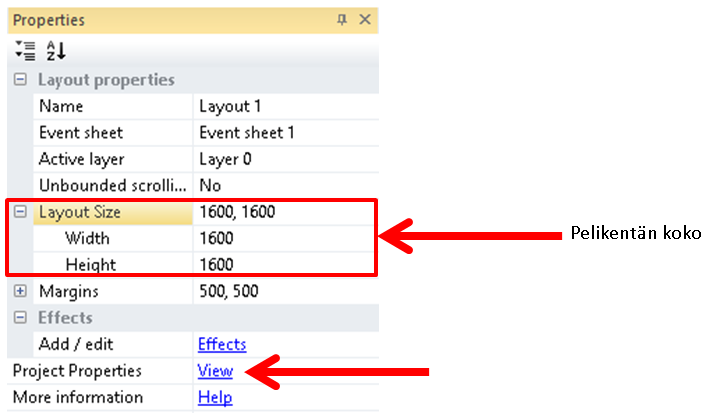The height and width of the screenshot is (413, 708).
Task: Edit the Height value field
Action: 285,265
